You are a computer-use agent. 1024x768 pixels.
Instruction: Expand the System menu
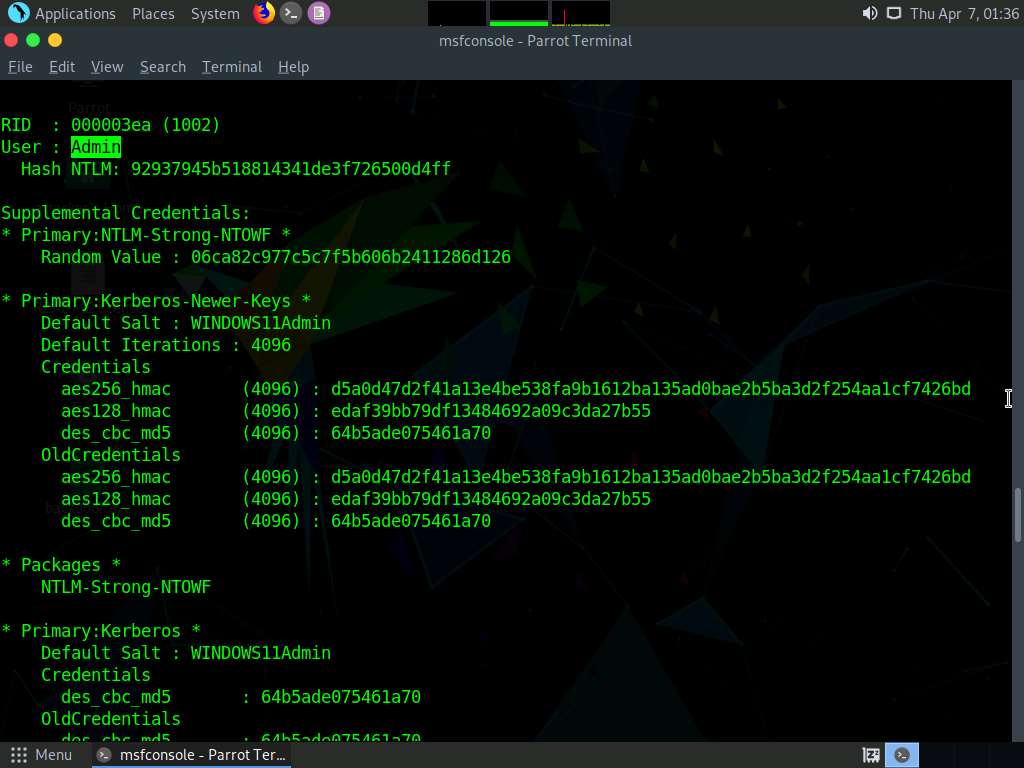[x=215, y=13]
